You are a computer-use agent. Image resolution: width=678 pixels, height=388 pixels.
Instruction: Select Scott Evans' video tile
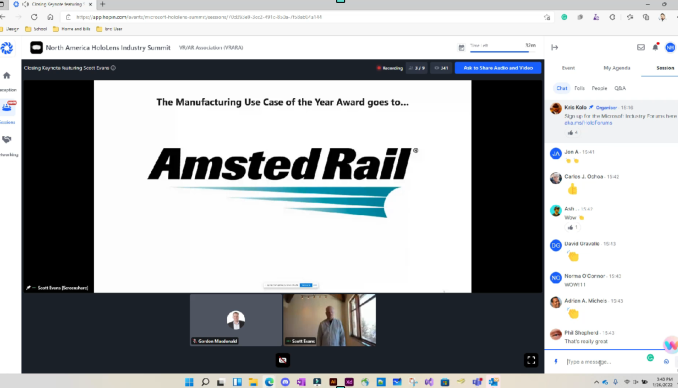(329, 320)
